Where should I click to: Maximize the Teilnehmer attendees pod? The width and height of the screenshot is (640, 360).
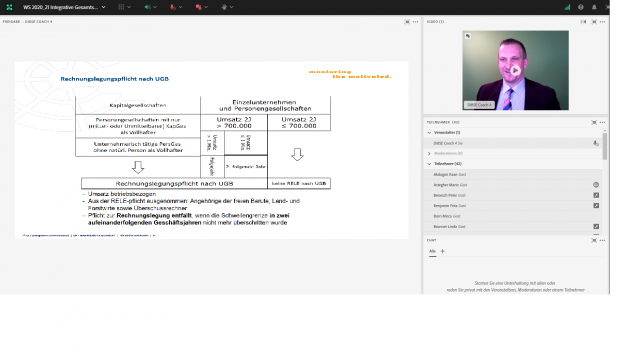594,122
